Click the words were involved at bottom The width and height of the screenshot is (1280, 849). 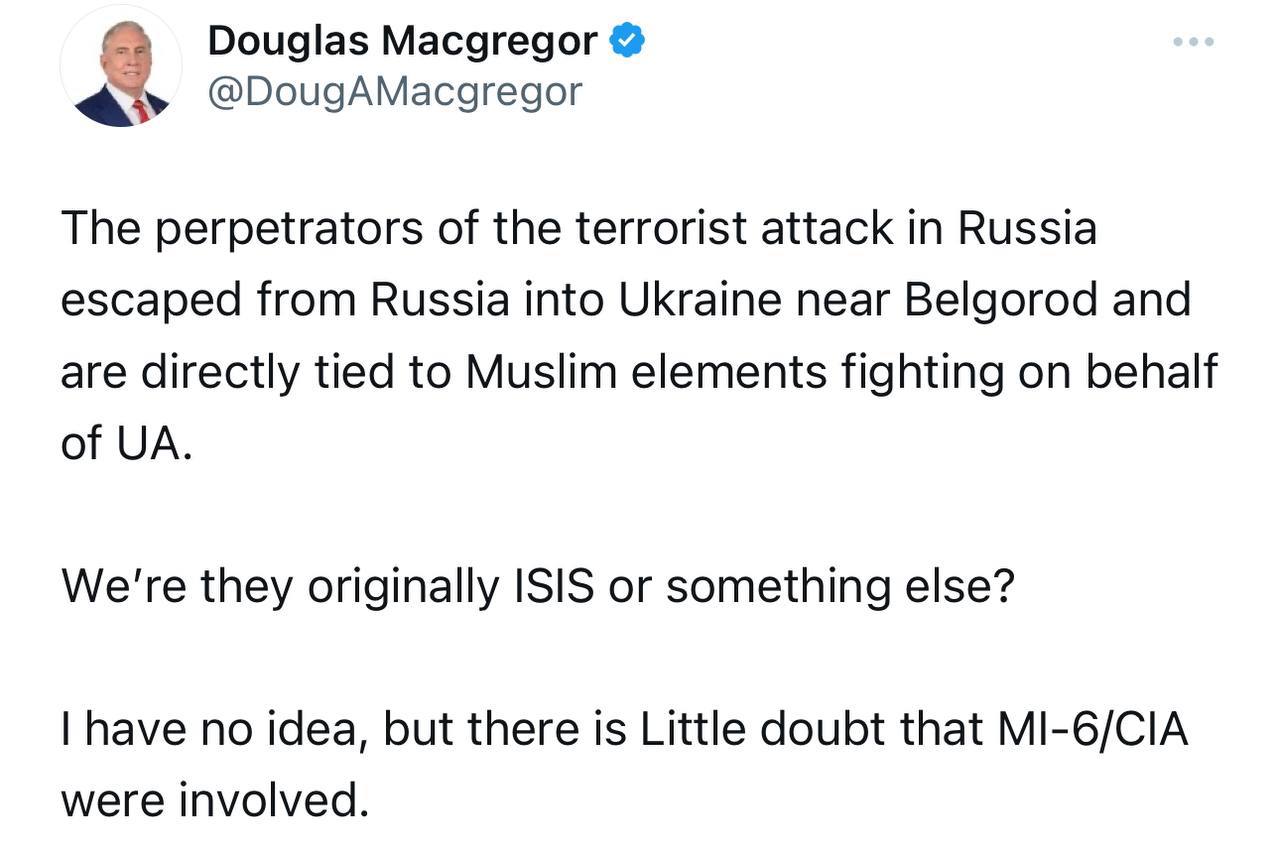click(208, 801)
